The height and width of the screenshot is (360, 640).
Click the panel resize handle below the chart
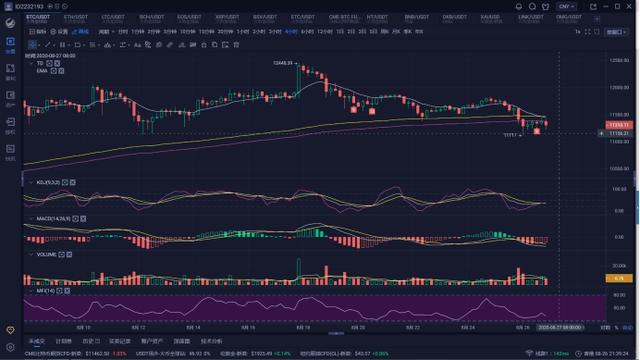pos(336,333)
